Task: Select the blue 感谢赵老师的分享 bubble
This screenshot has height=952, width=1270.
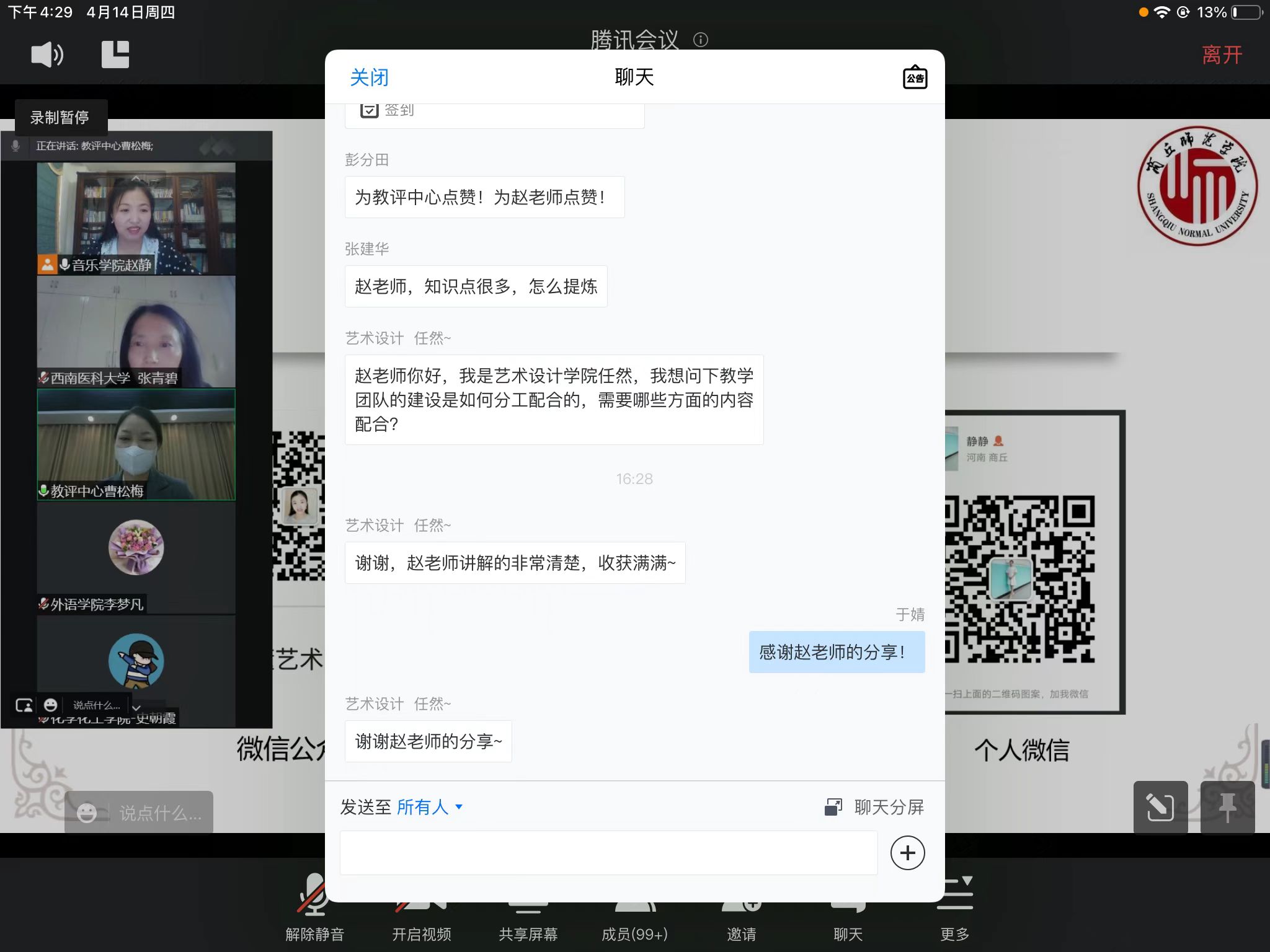Action: click(x=837, y=652)
